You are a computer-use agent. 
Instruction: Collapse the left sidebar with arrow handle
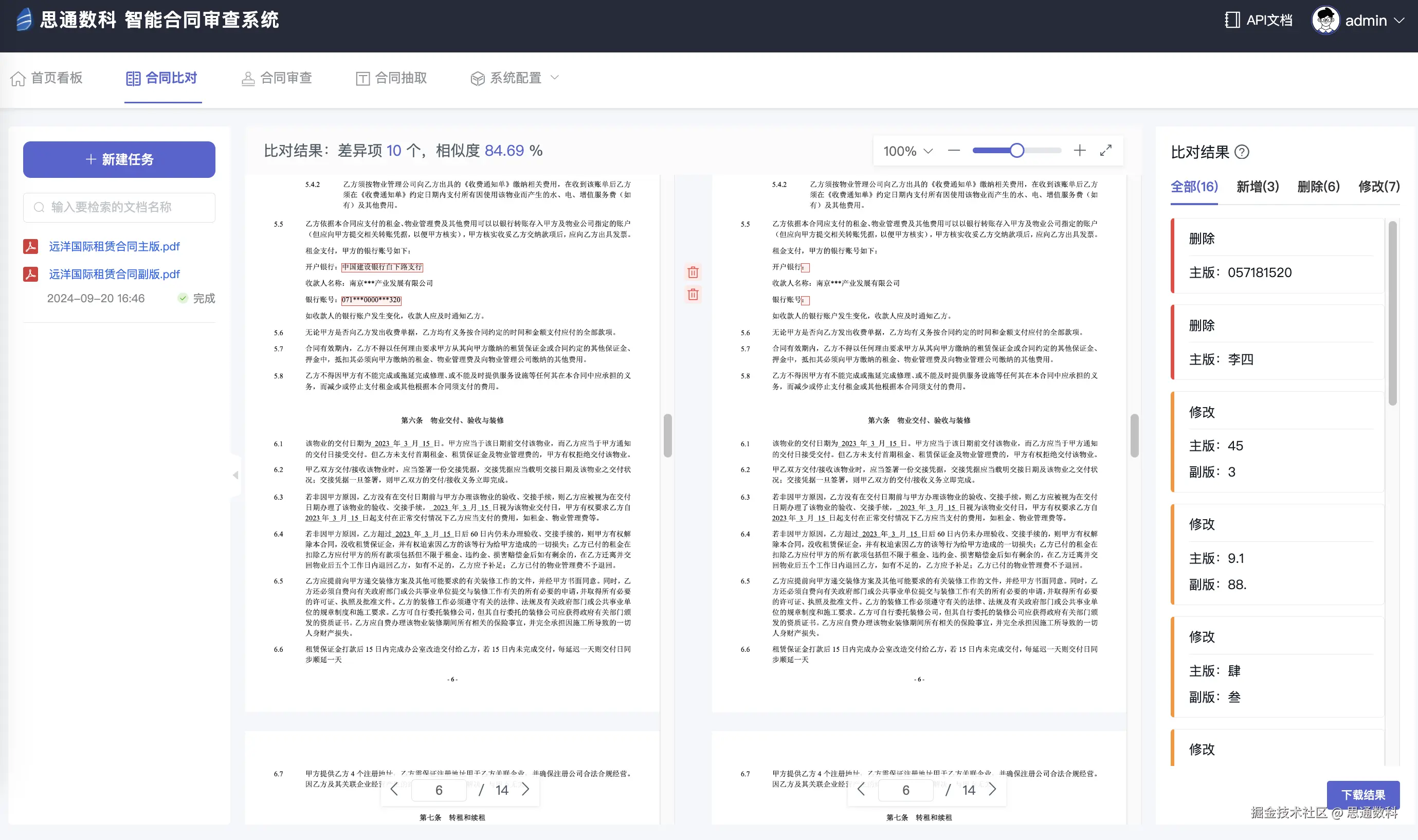pos(235,476)
